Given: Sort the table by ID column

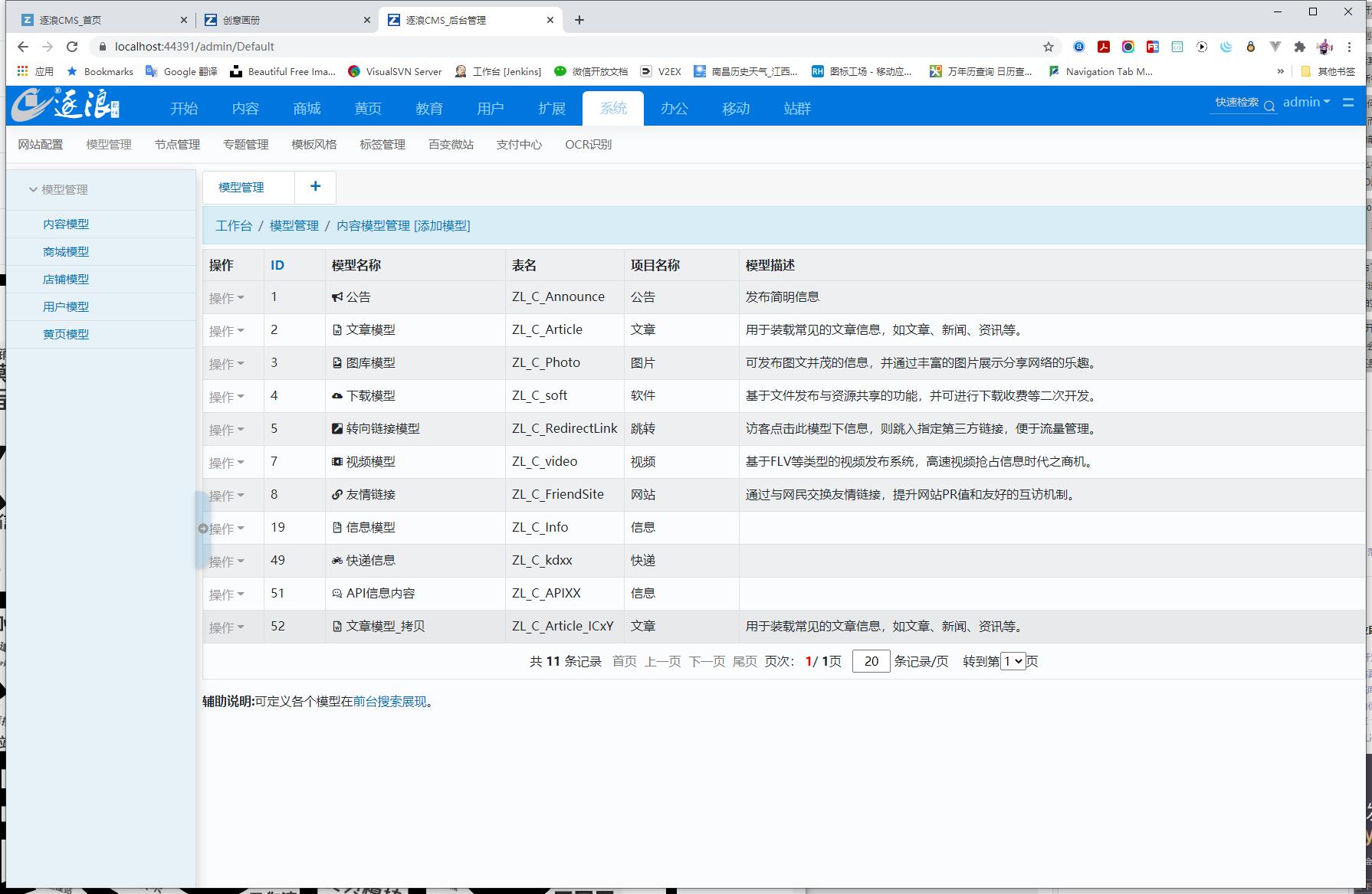Looking at the screenshot, I should [x=277, y=265].
